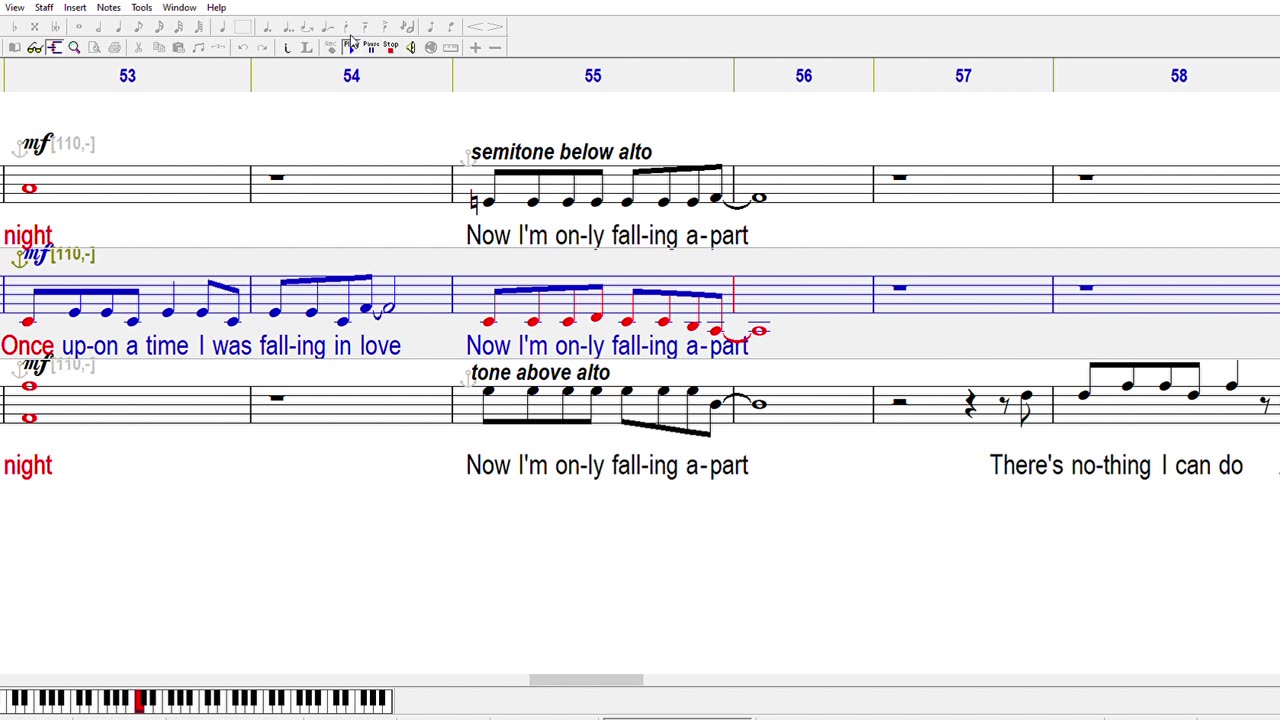Click the 'semitone below alto' text
1280x720 pixels.
pos(561,152)
